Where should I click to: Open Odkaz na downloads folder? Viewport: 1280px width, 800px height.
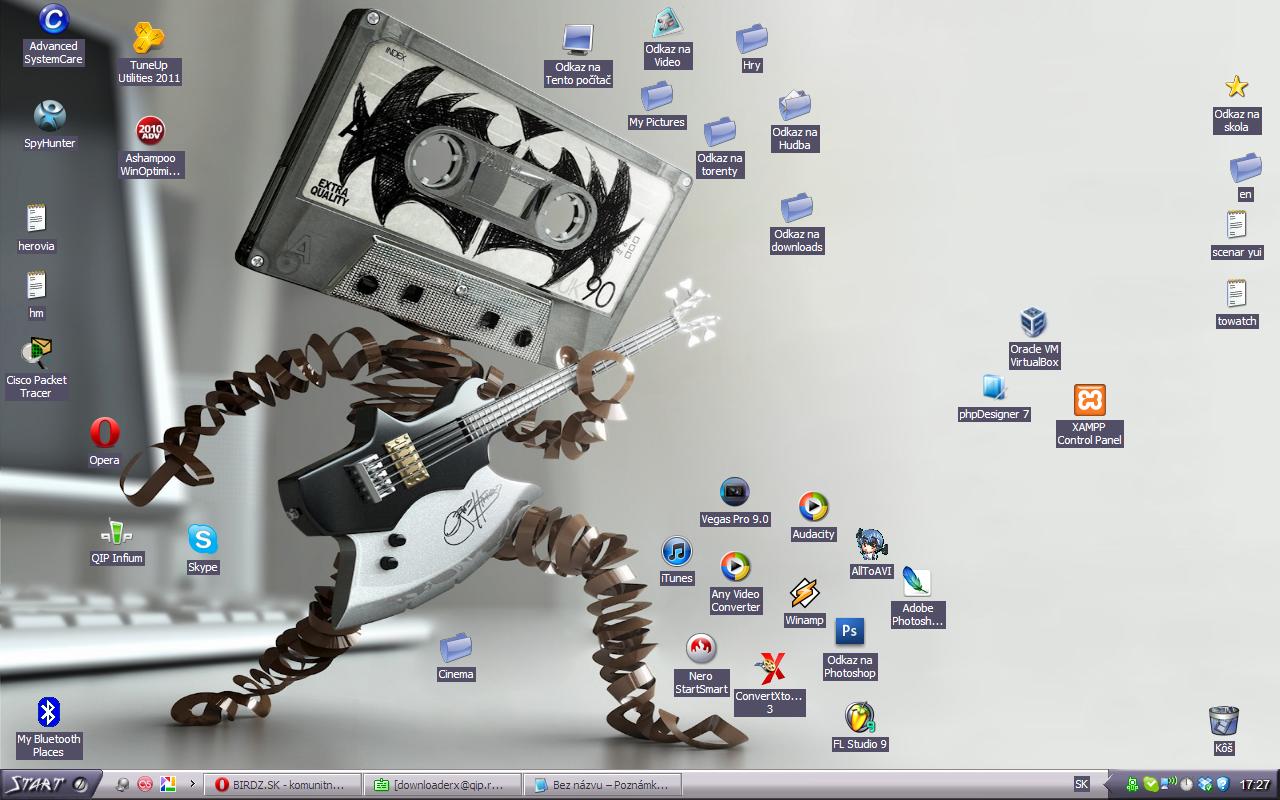point(797,223)
